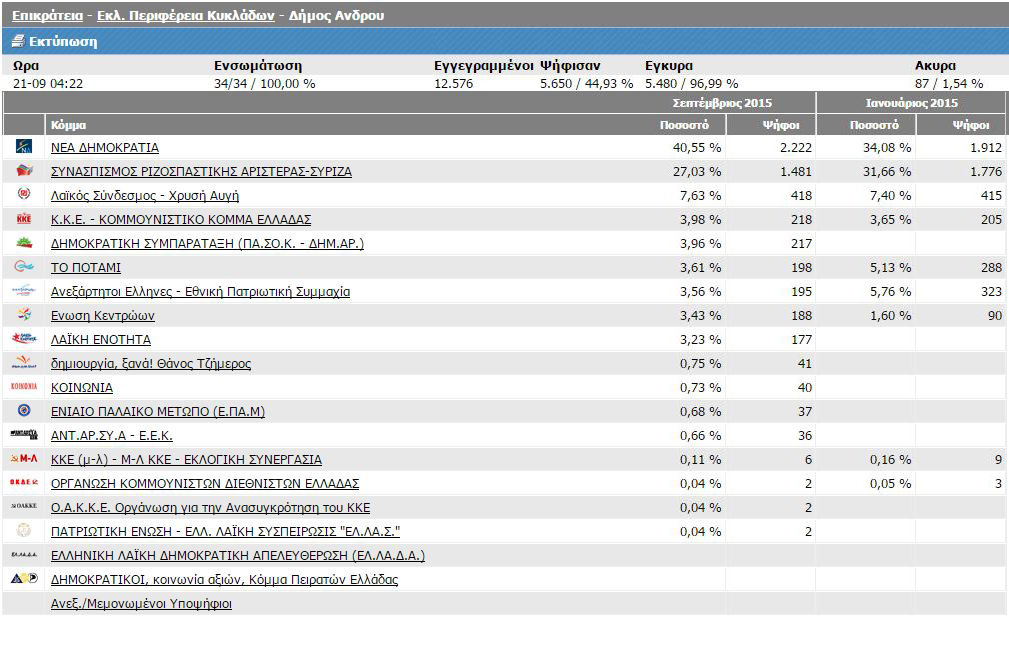Open Λαϊκός Σύνδεσμος - Χρυσή Αυγή link
The width and height of the screenshot is (1009, 658).
(x=145, y=196)
